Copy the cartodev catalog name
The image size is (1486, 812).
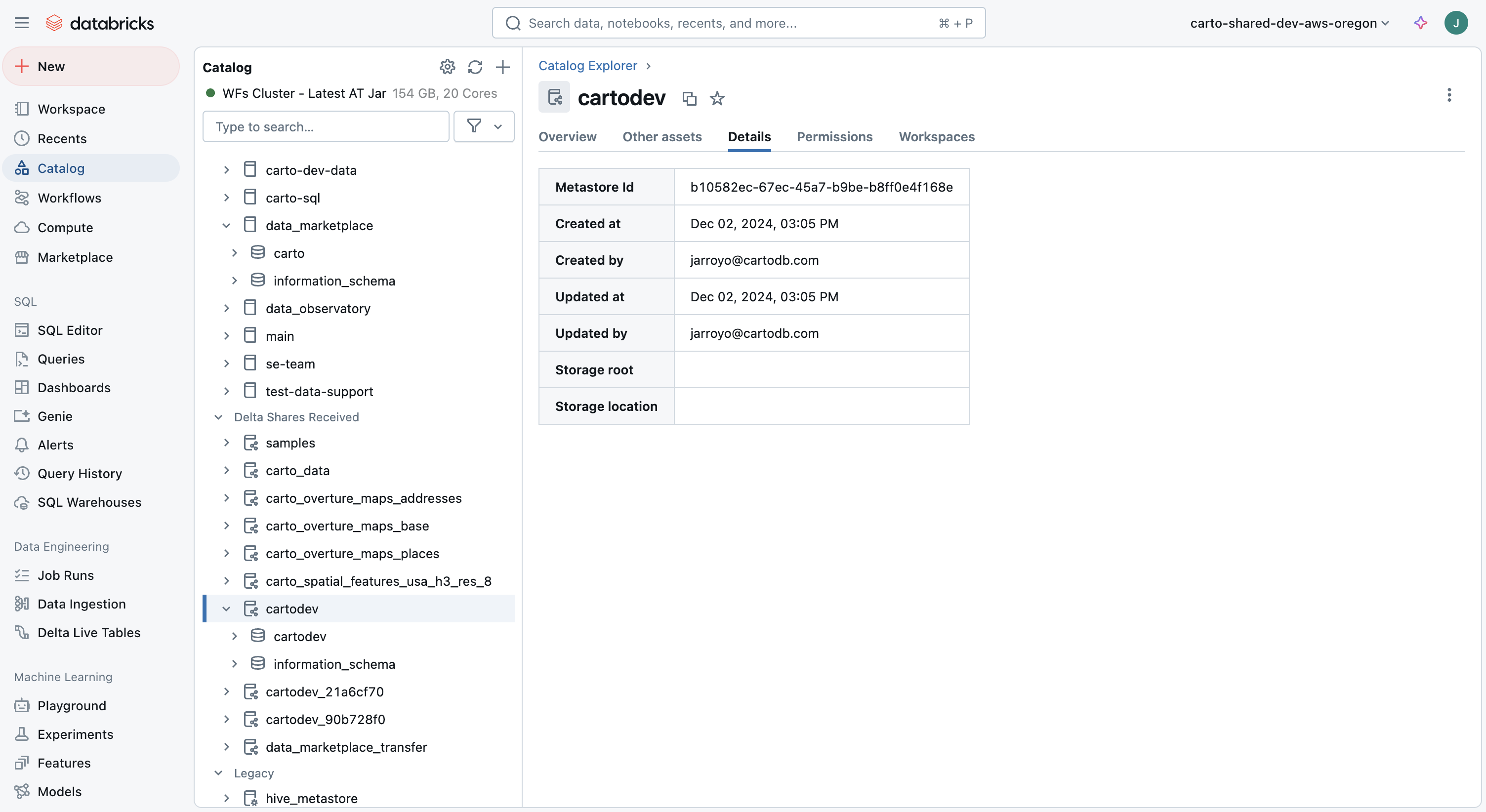(x=689, y=99)
